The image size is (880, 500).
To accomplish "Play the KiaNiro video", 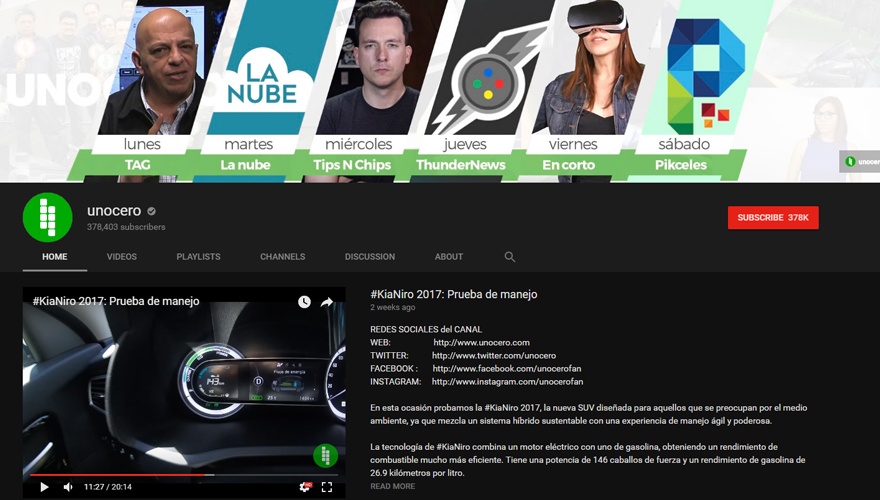I will 44,487.
